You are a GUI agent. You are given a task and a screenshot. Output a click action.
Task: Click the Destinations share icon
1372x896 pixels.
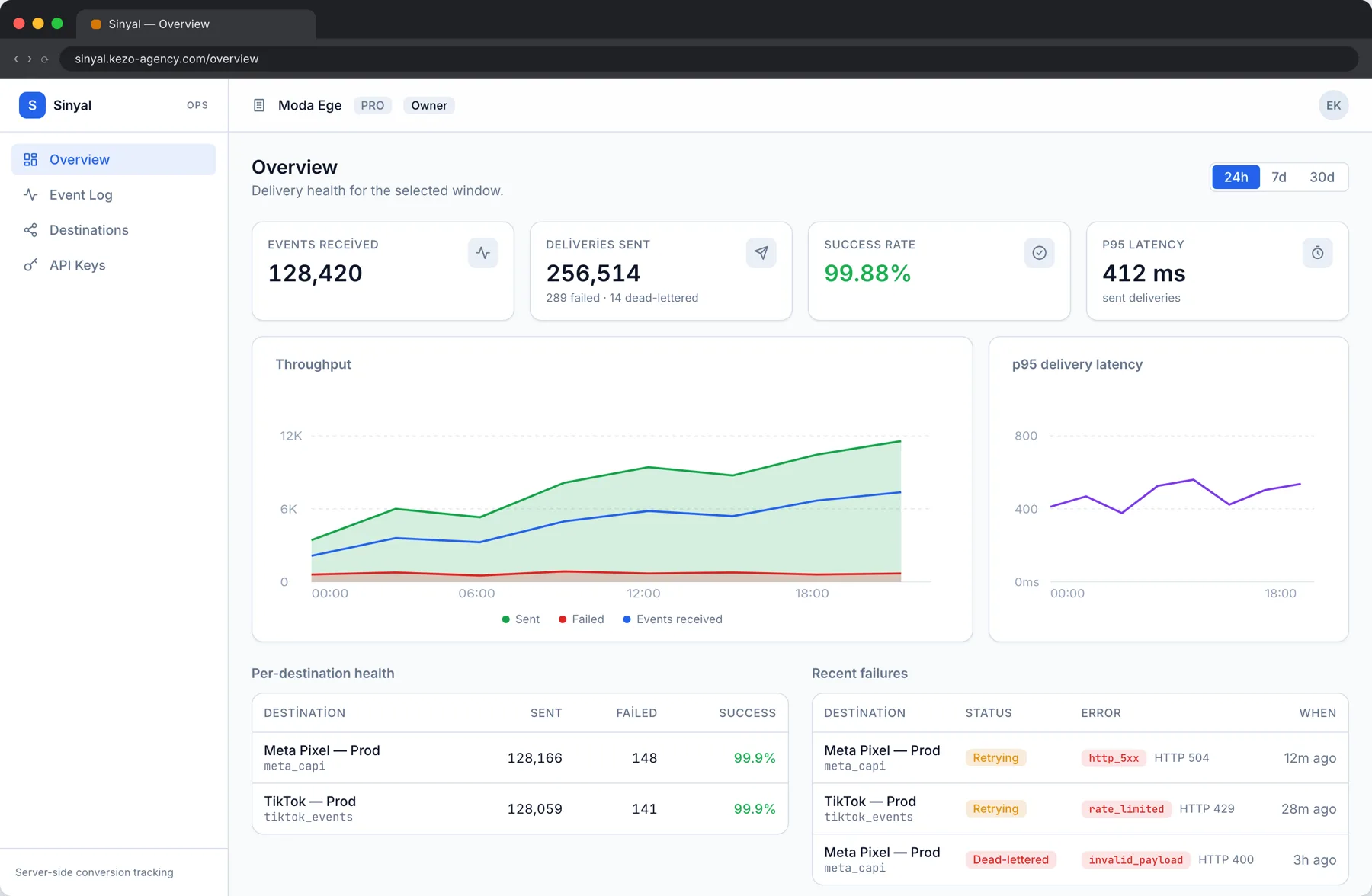click(30, 230)
